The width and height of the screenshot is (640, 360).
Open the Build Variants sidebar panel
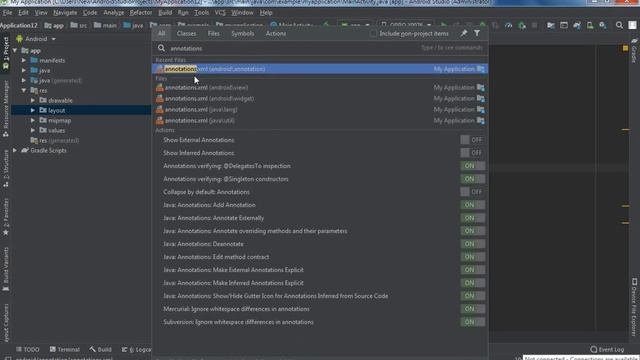tap(6, 269)
